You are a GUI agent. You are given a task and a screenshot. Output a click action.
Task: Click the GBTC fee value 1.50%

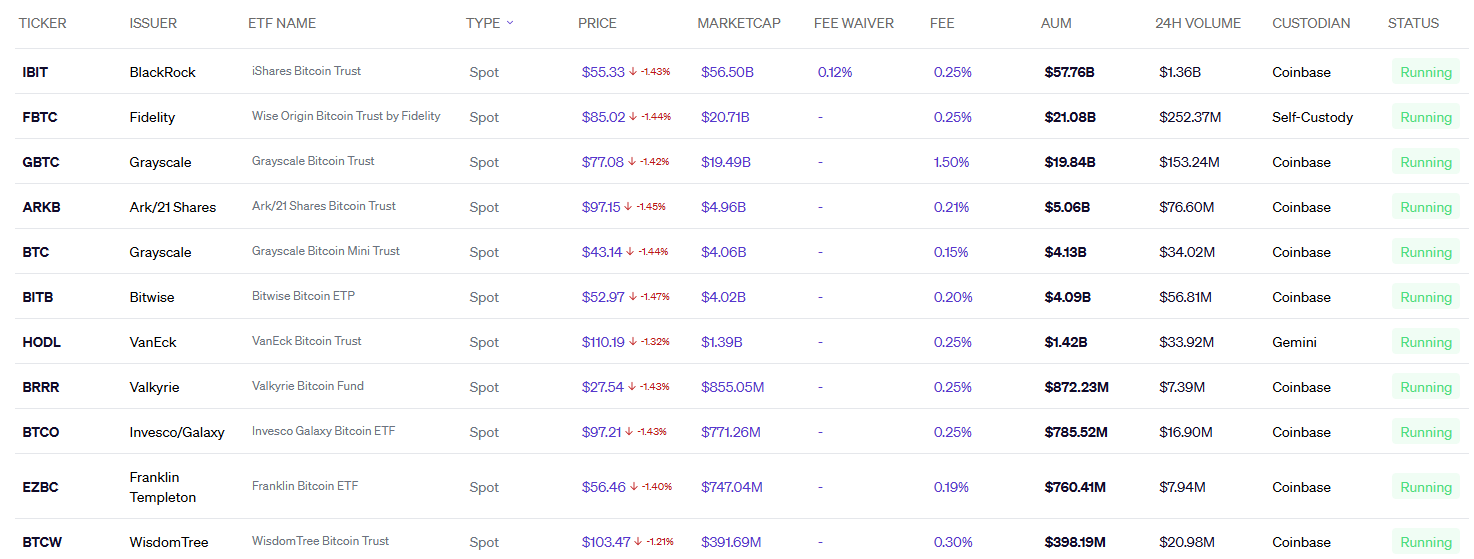point(951,162)
